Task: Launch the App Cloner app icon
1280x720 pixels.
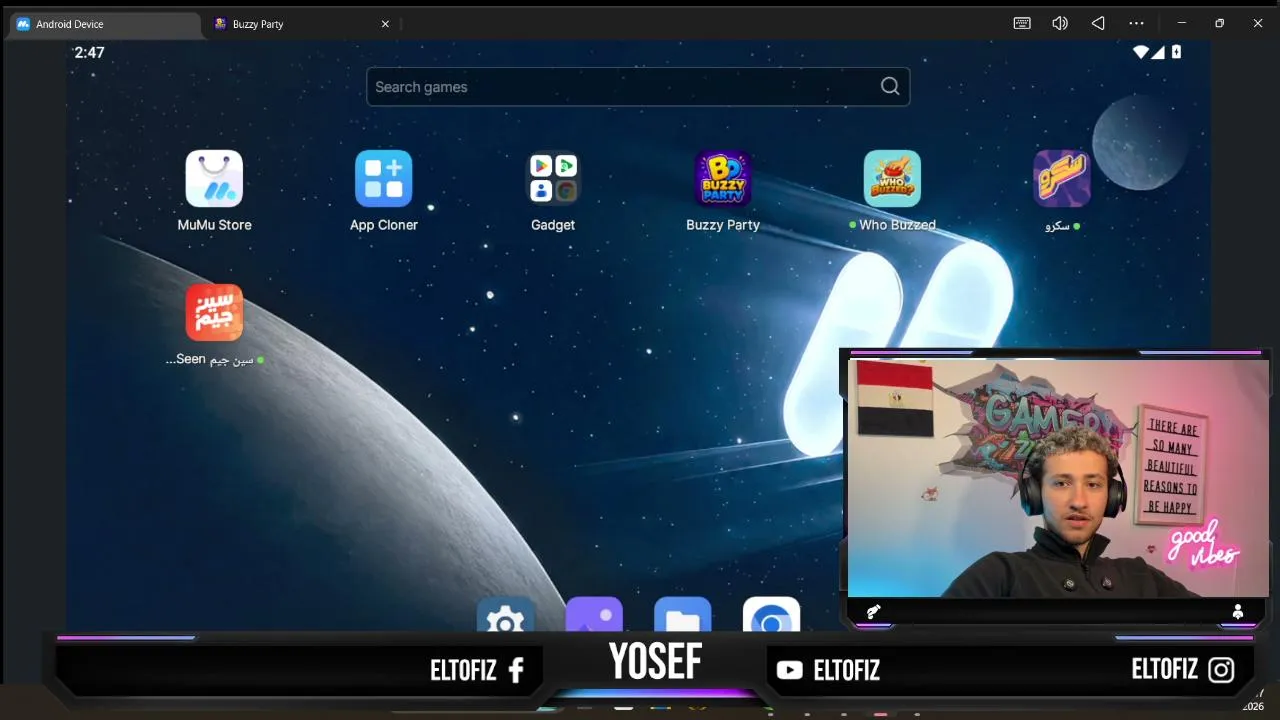Action: (384, 179)
